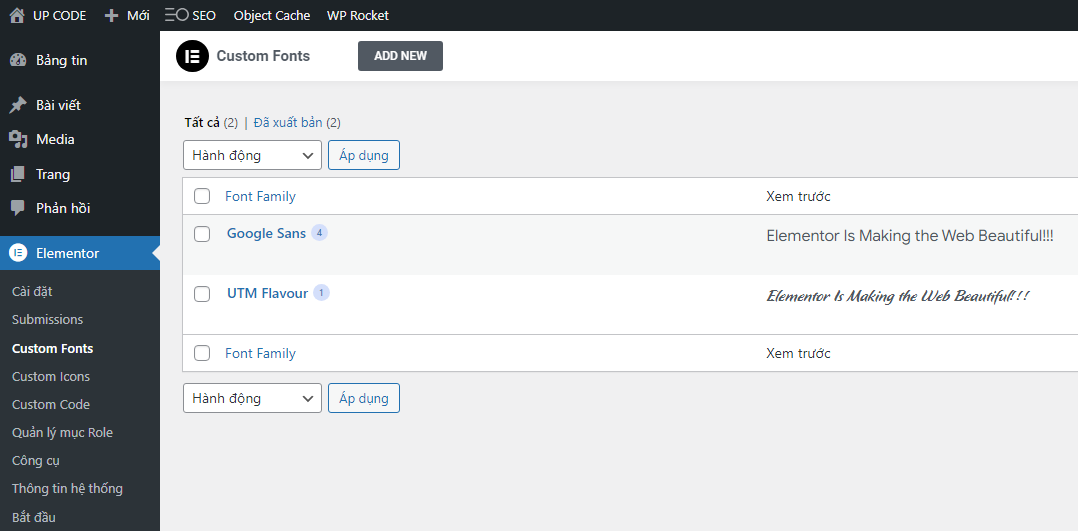The image size is (1078, 531).
Task: Click the Elementor logo beside Custom Fonts
Action: 192,56
